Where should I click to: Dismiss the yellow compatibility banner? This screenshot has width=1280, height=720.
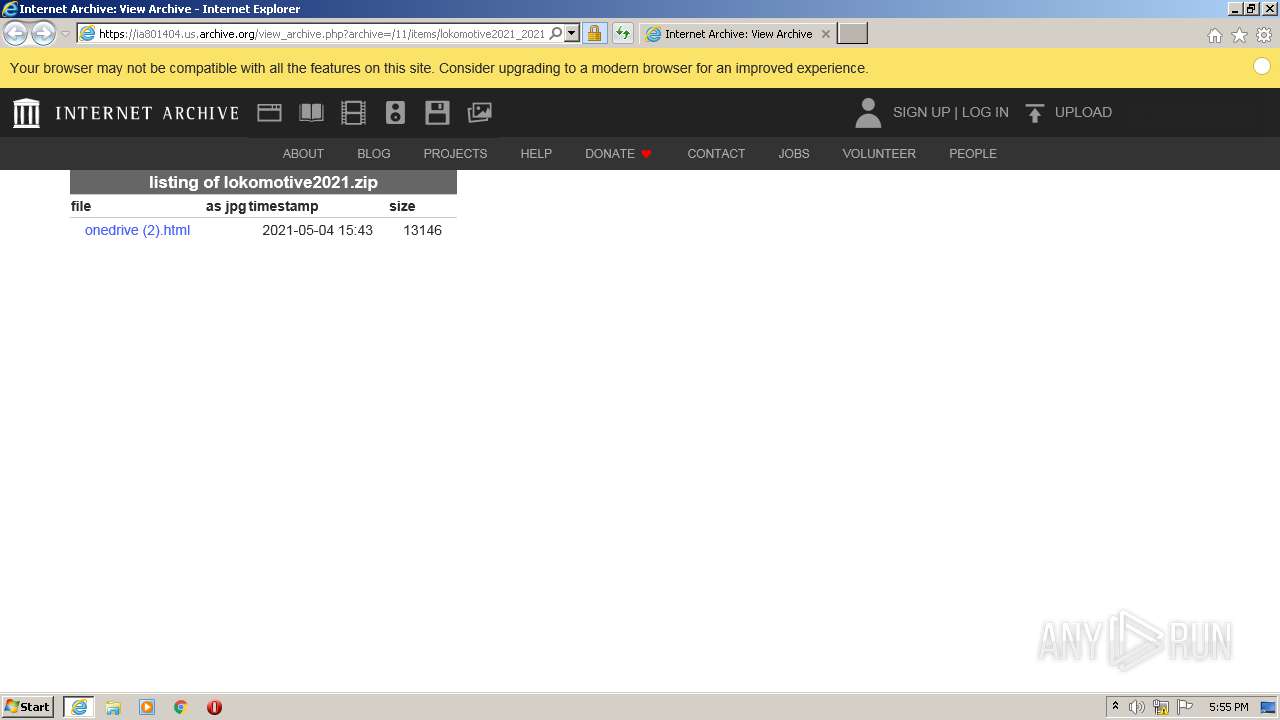tap(1261, 67)
